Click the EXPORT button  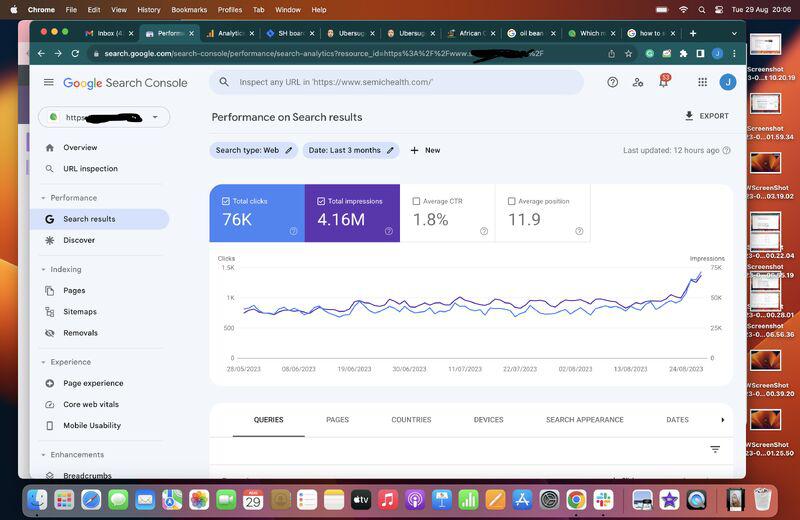706,116
